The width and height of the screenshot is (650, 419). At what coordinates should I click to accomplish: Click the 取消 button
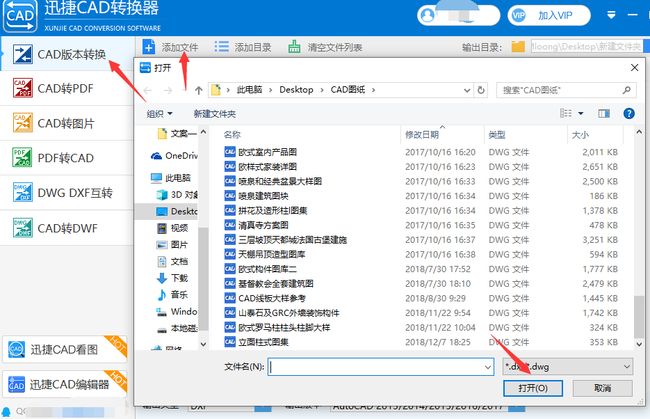tap(602, 388)
